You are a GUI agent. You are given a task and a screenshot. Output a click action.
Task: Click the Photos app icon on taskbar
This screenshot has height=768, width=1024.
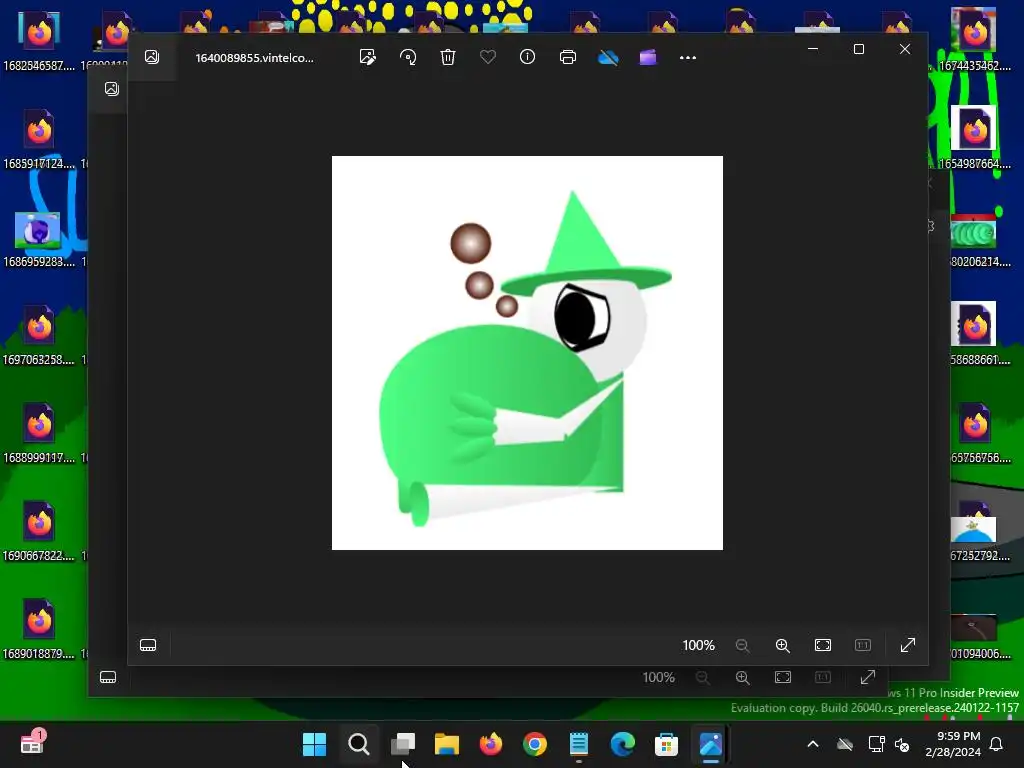pyautogui.click(x=711, y=744)
